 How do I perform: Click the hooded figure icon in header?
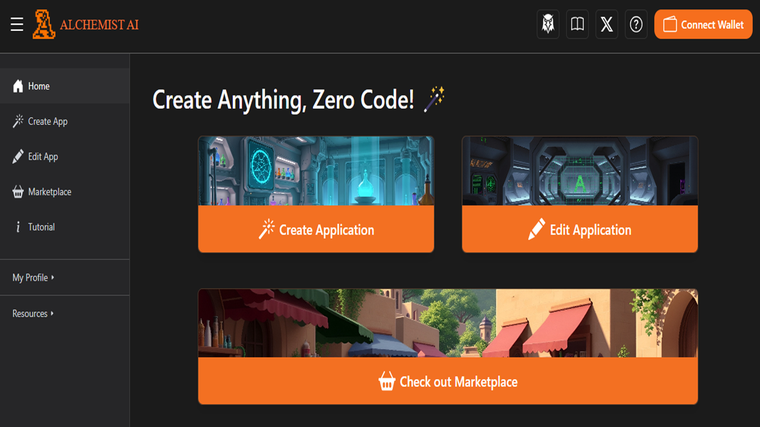point(548,25)
